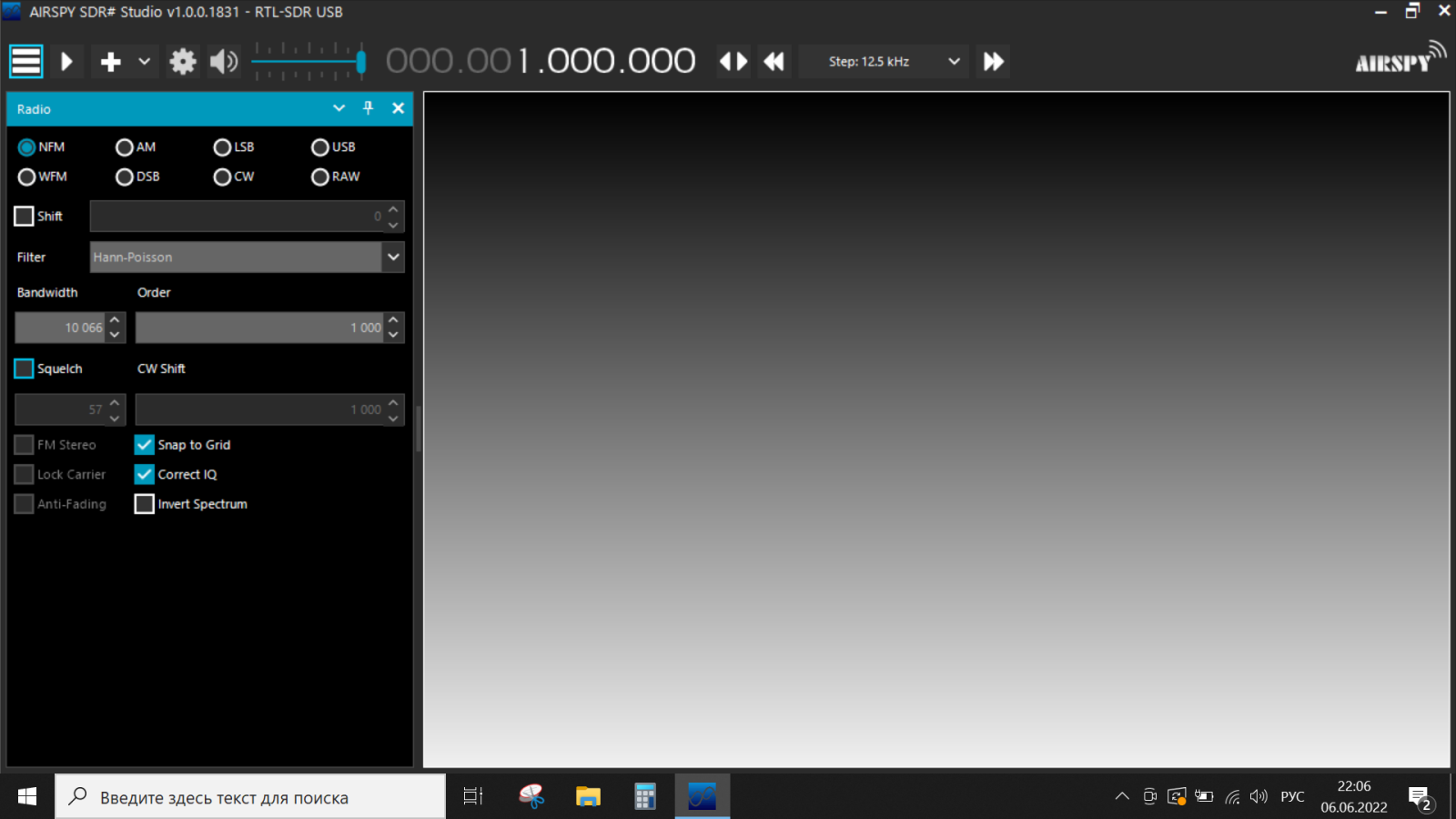Click the AIRSPY logo
1456x819 pixels.
(x=1400, y=57)
